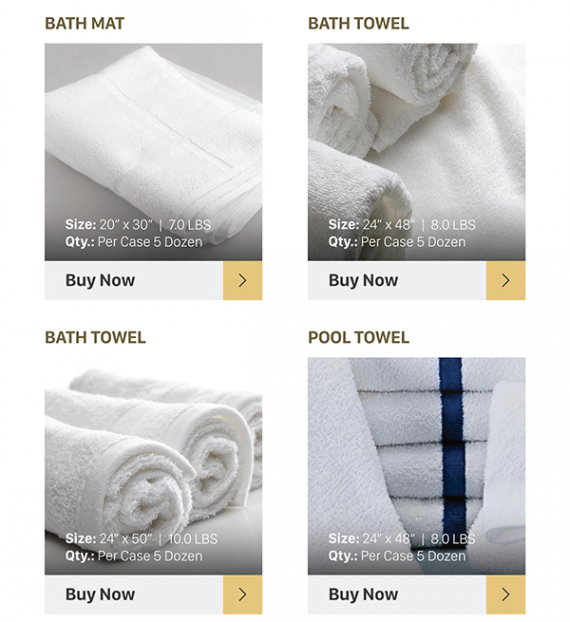This screenshot has height=622, width=570.
Task: Open the BATH MAT heading
Action: click(84, 23)
